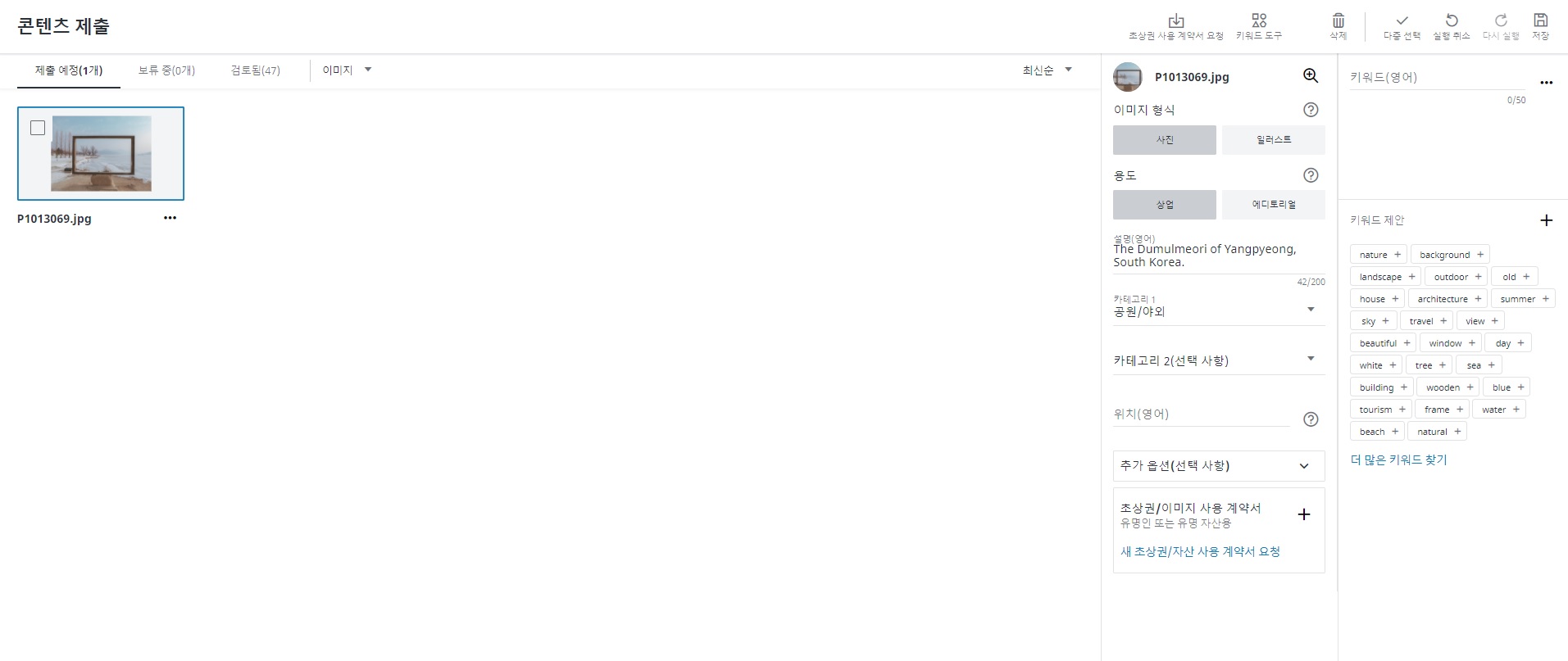This screenshot has height=661, width=1568.
Task: Add the 'sky' keyword suggestion
Action: [1373, 321]
